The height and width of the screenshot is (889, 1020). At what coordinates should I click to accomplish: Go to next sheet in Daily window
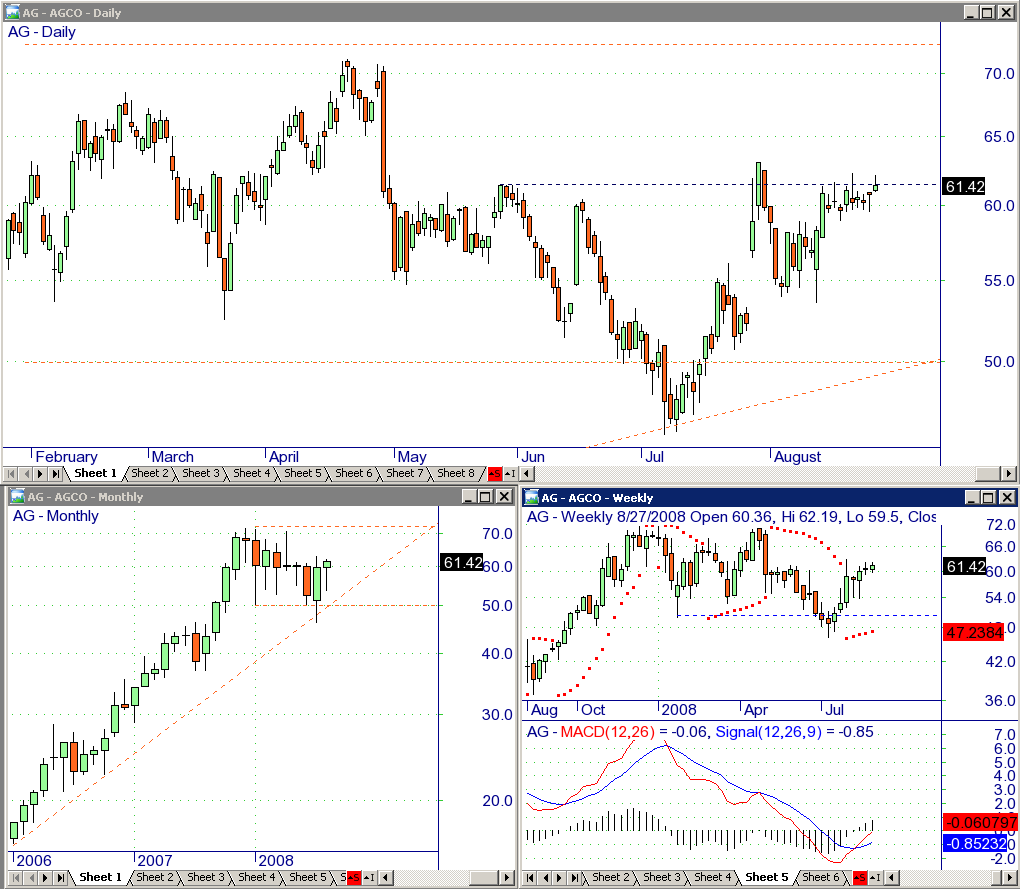[40, 473]
